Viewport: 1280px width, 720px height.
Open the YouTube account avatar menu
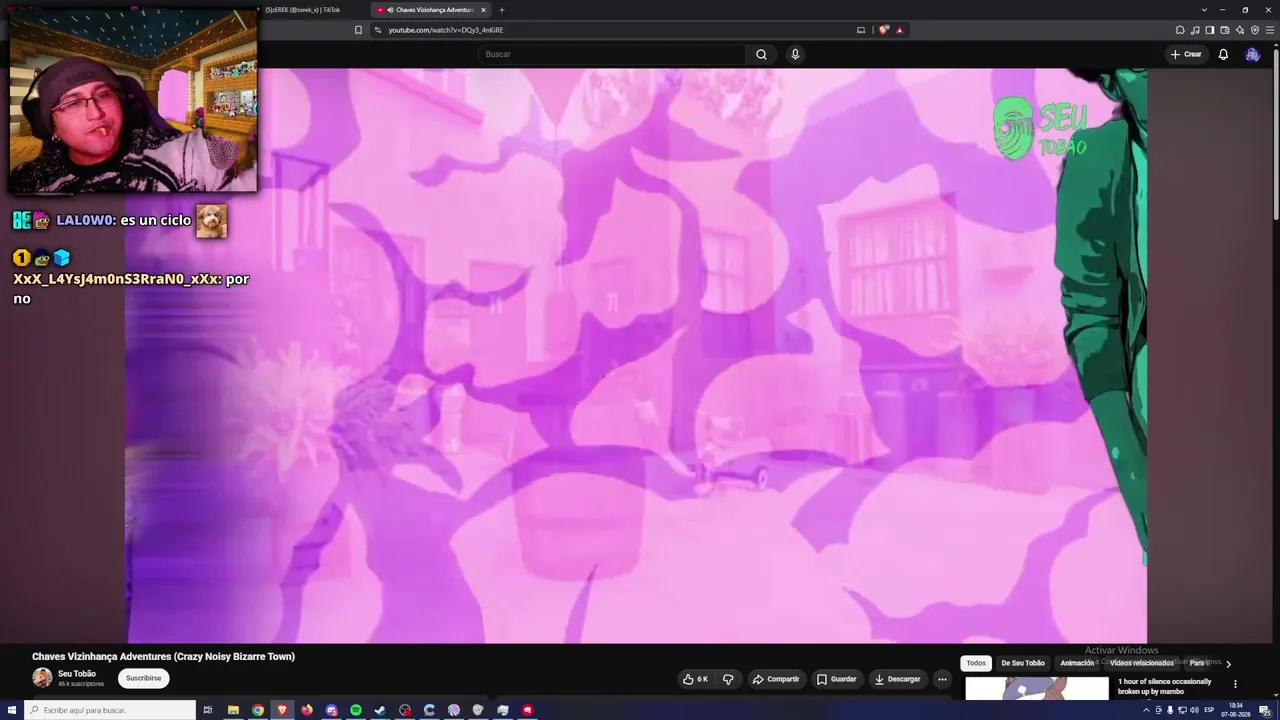(1252, 54)
